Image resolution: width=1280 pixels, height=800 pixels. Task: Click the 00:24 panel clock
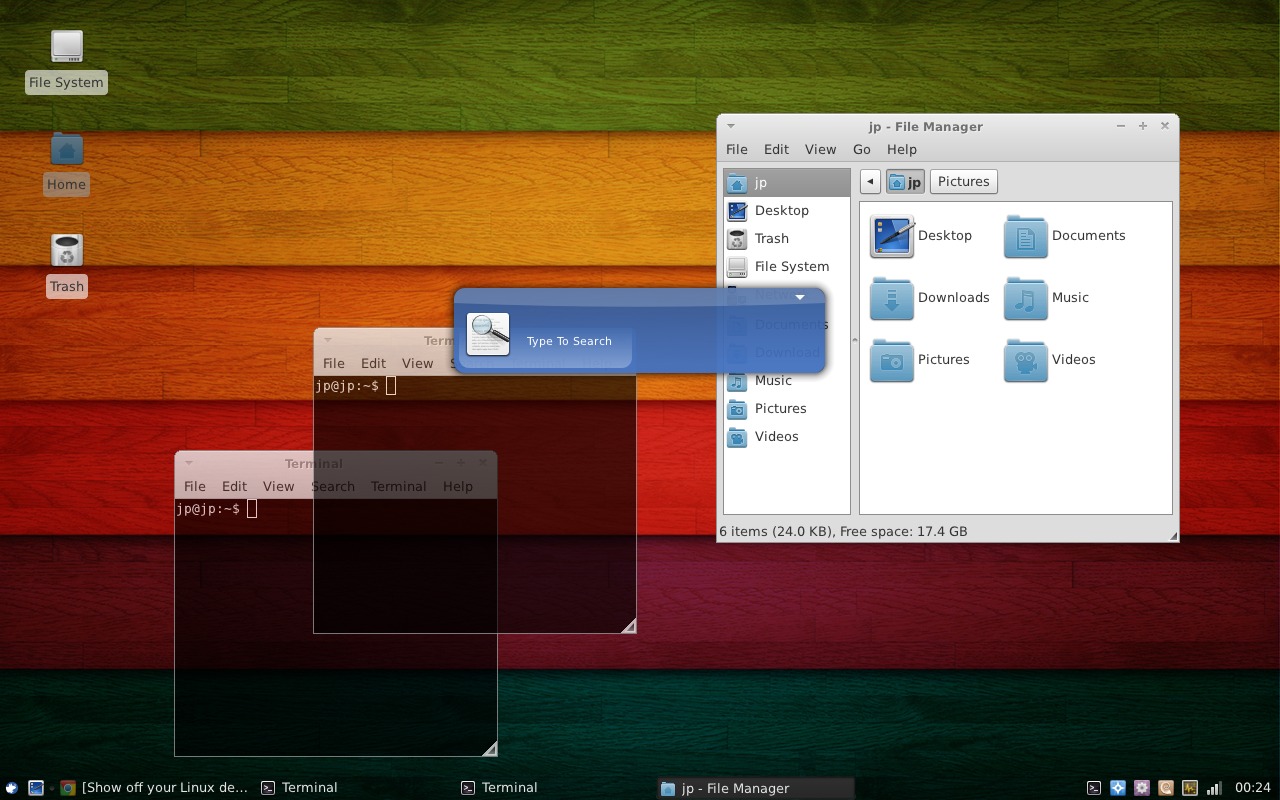click(1253, 788)
